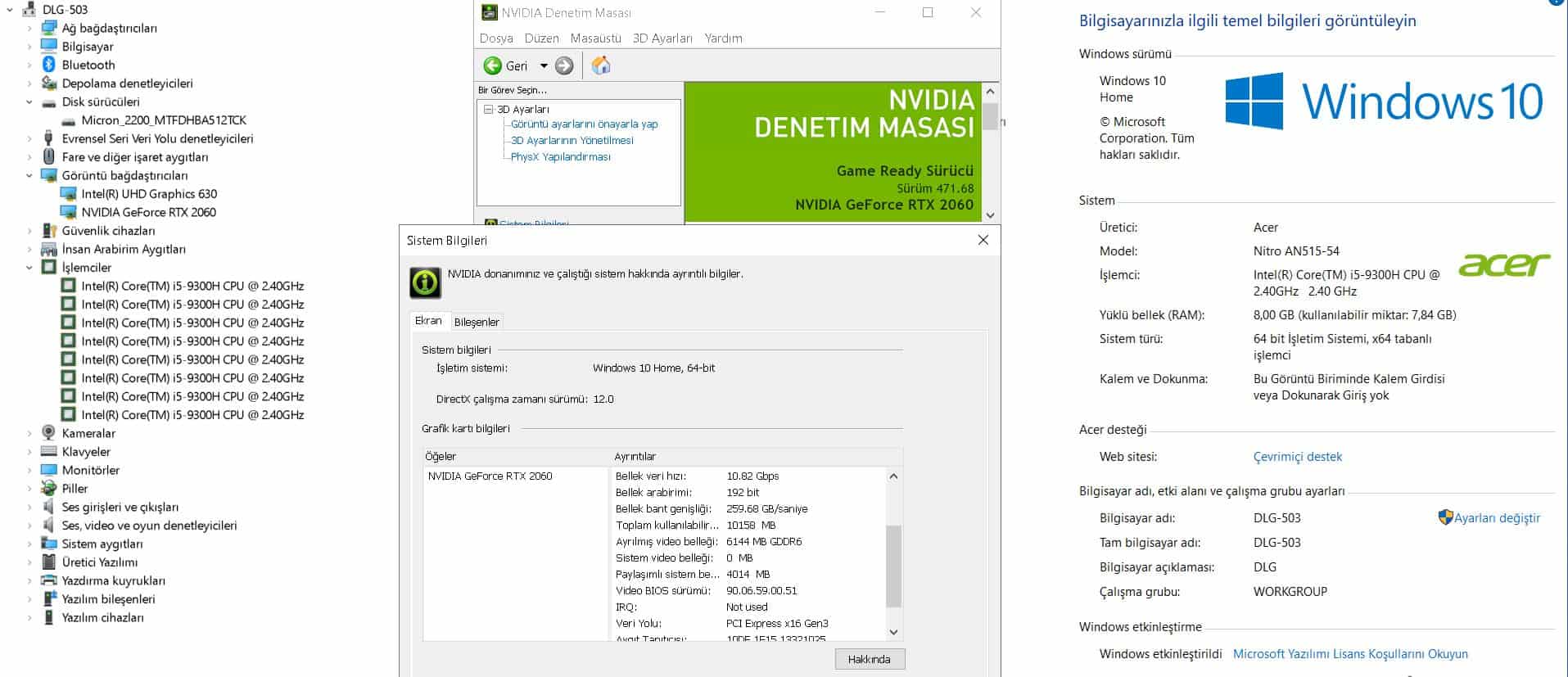Image resolution: width=1568 pixels, height=677 pixels.
Task: Click Ayarları değiştir link
Action: pyautogui.click(x=1497, y=517)
